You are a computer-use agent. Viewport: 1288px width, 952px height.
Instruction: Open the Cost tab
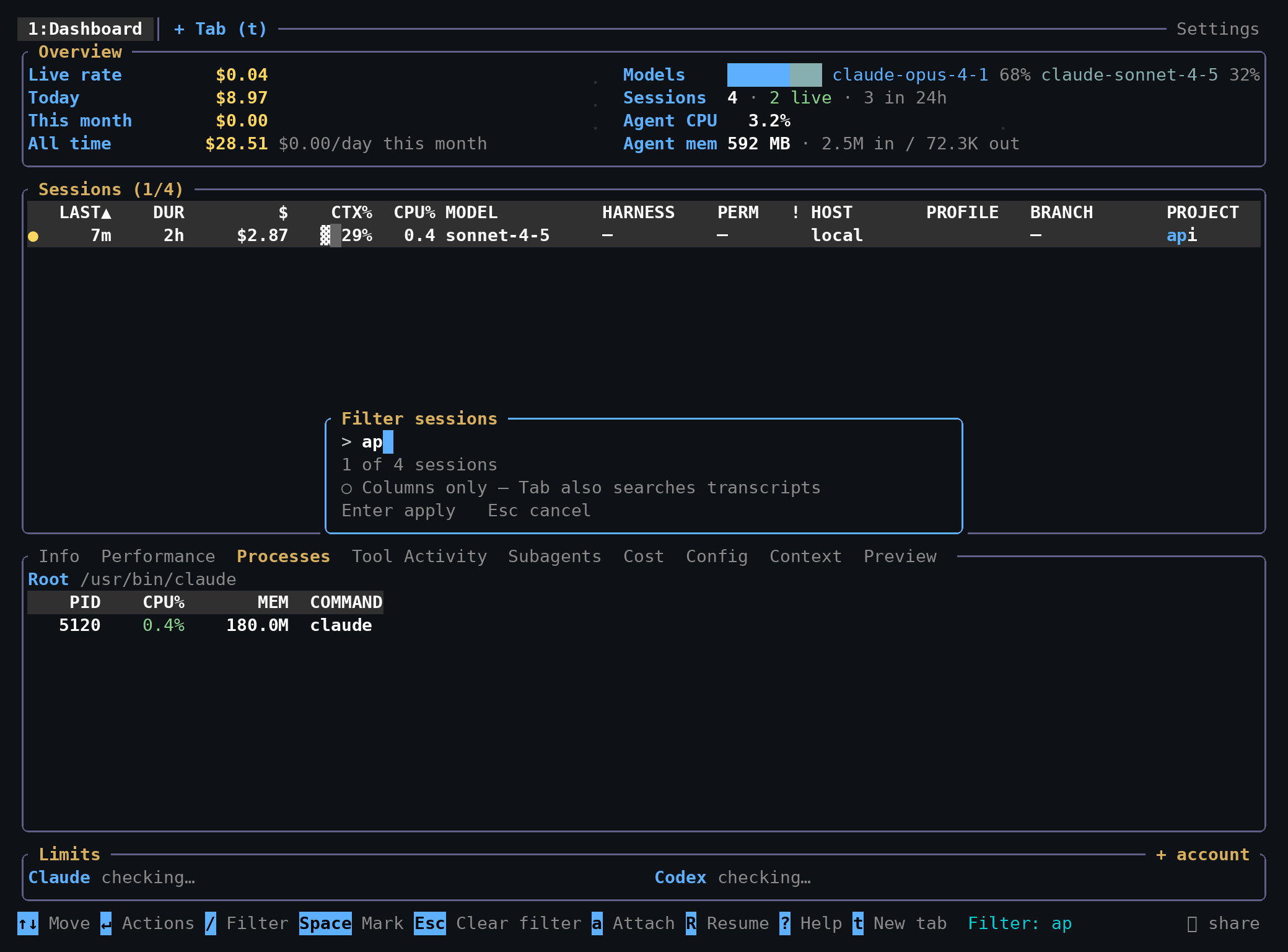pos(644,557)
